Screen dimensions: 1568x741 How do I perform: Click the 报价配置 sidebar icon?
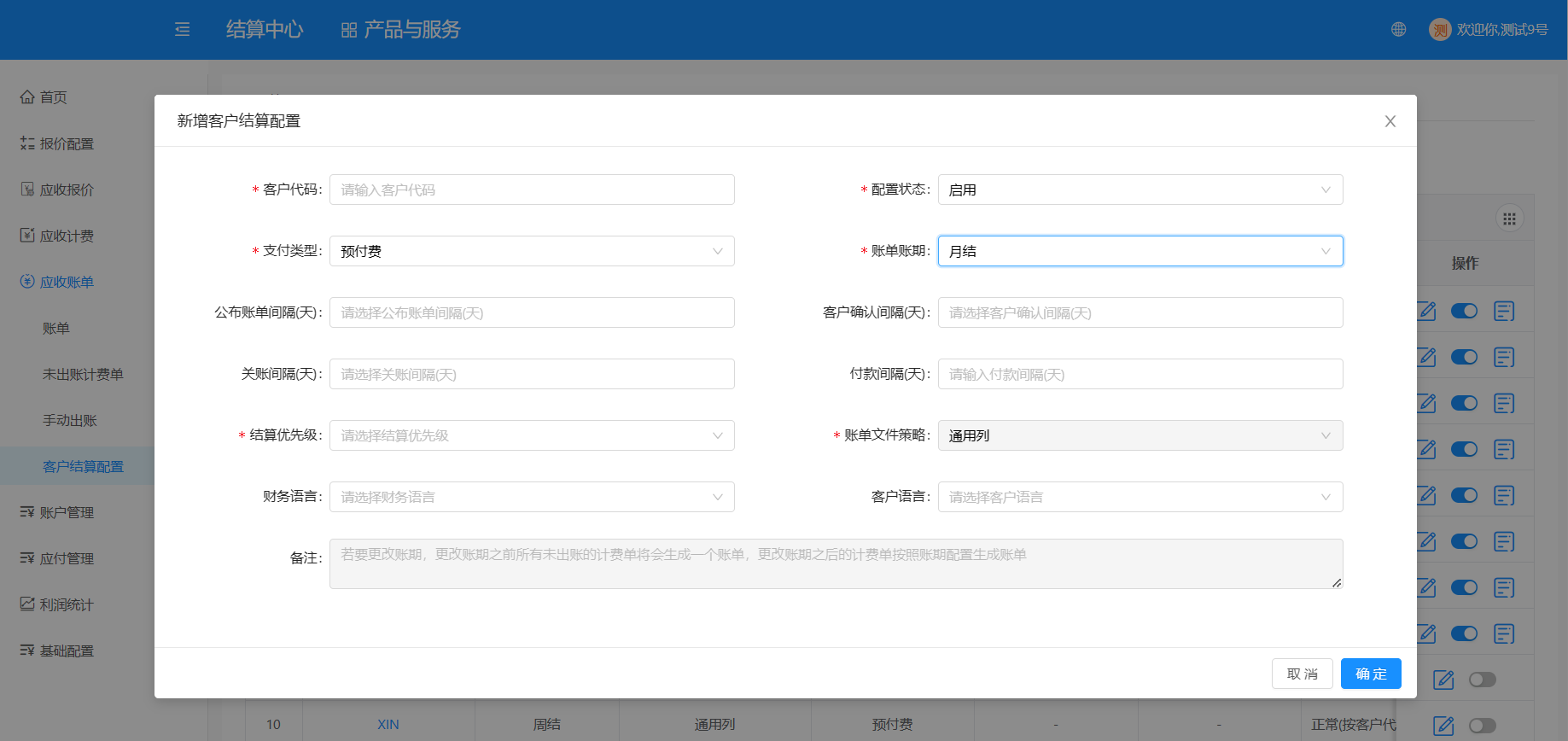27,143
